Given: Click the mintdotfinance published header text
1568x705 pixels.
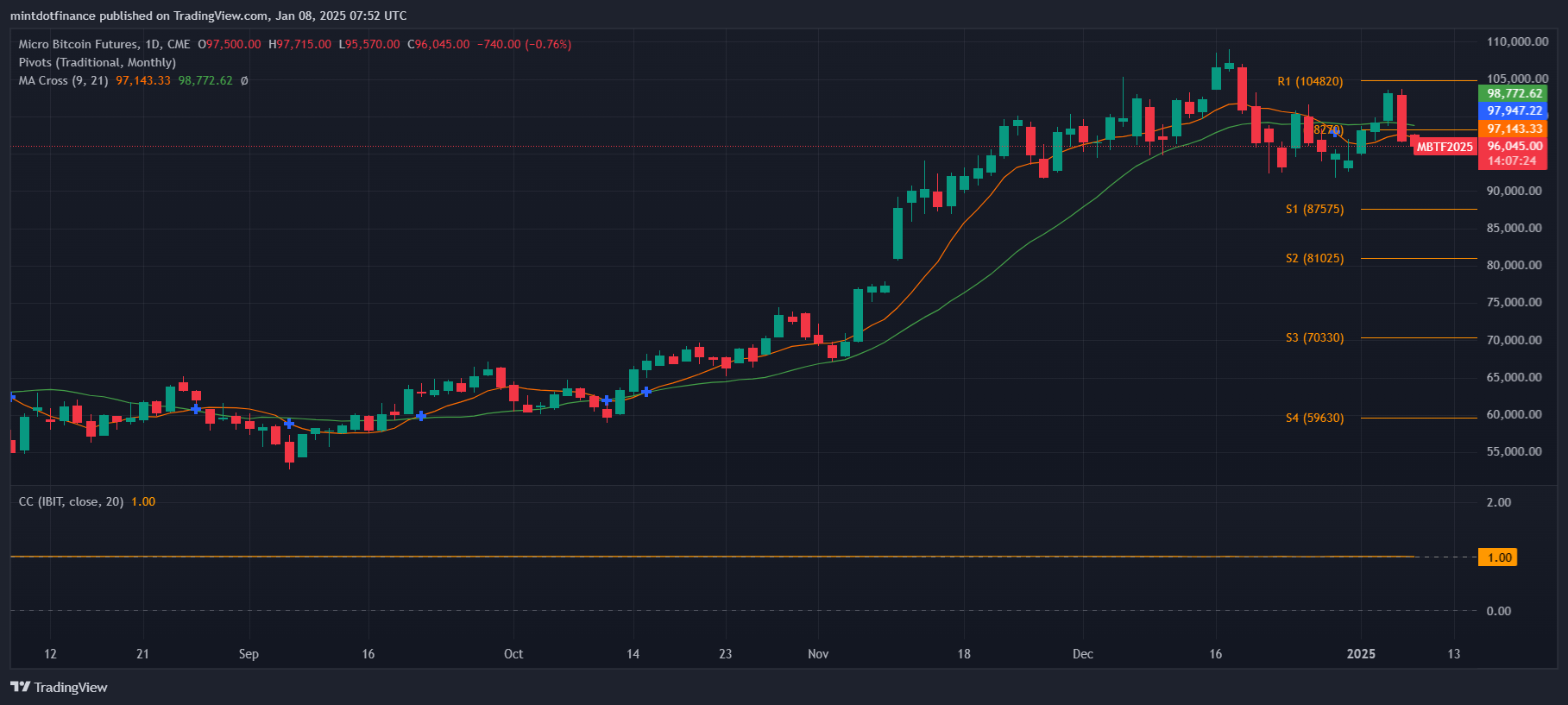Looking at the screenshot, I should coord(209,16).
